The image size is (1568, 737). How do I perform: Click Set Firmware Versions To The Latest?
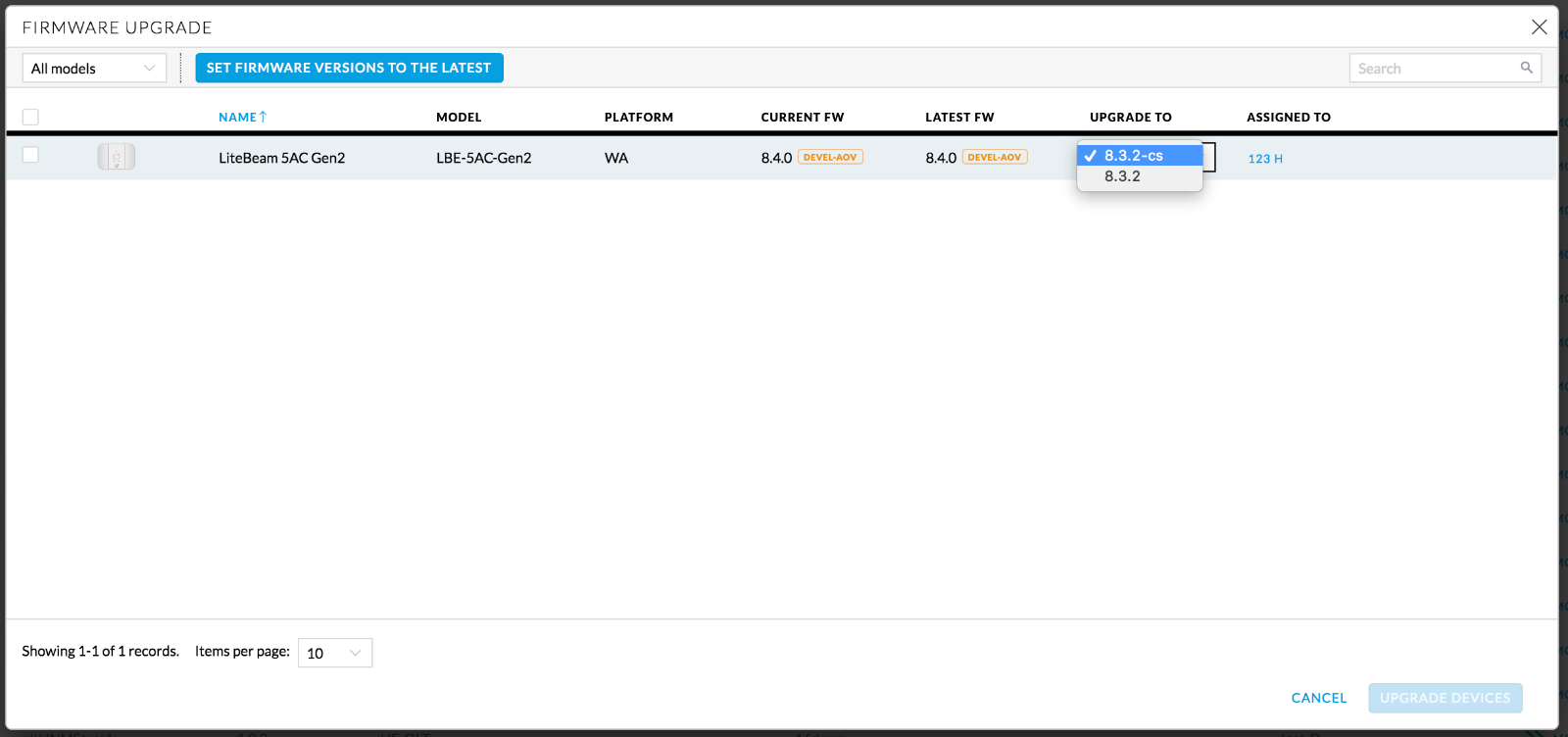pyautogui.click(x=349, y=68)
